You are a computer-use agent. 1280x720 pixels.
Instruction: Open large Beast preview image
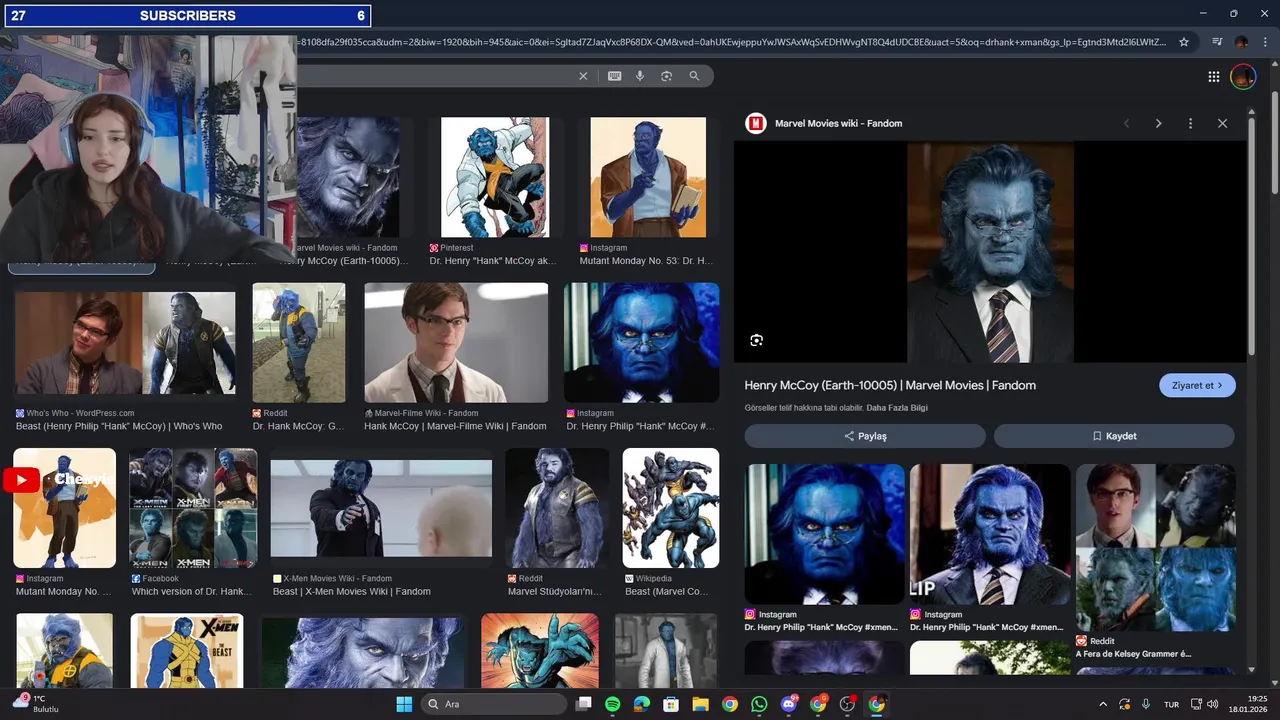coord(990,252)
